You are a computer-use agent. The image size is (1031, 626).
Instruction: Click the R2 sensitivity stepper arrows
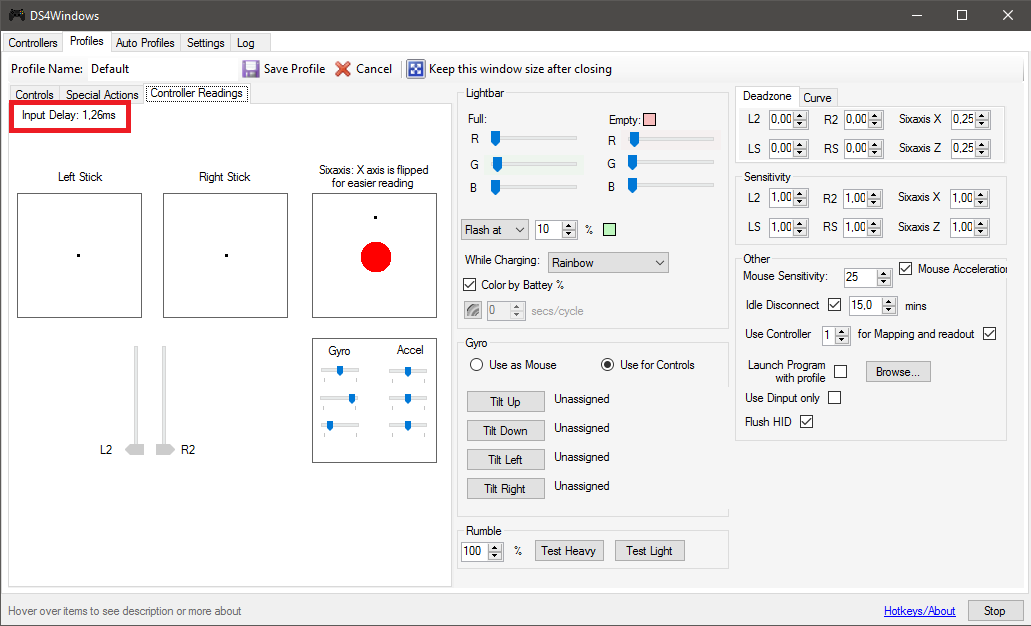[875, 199]
